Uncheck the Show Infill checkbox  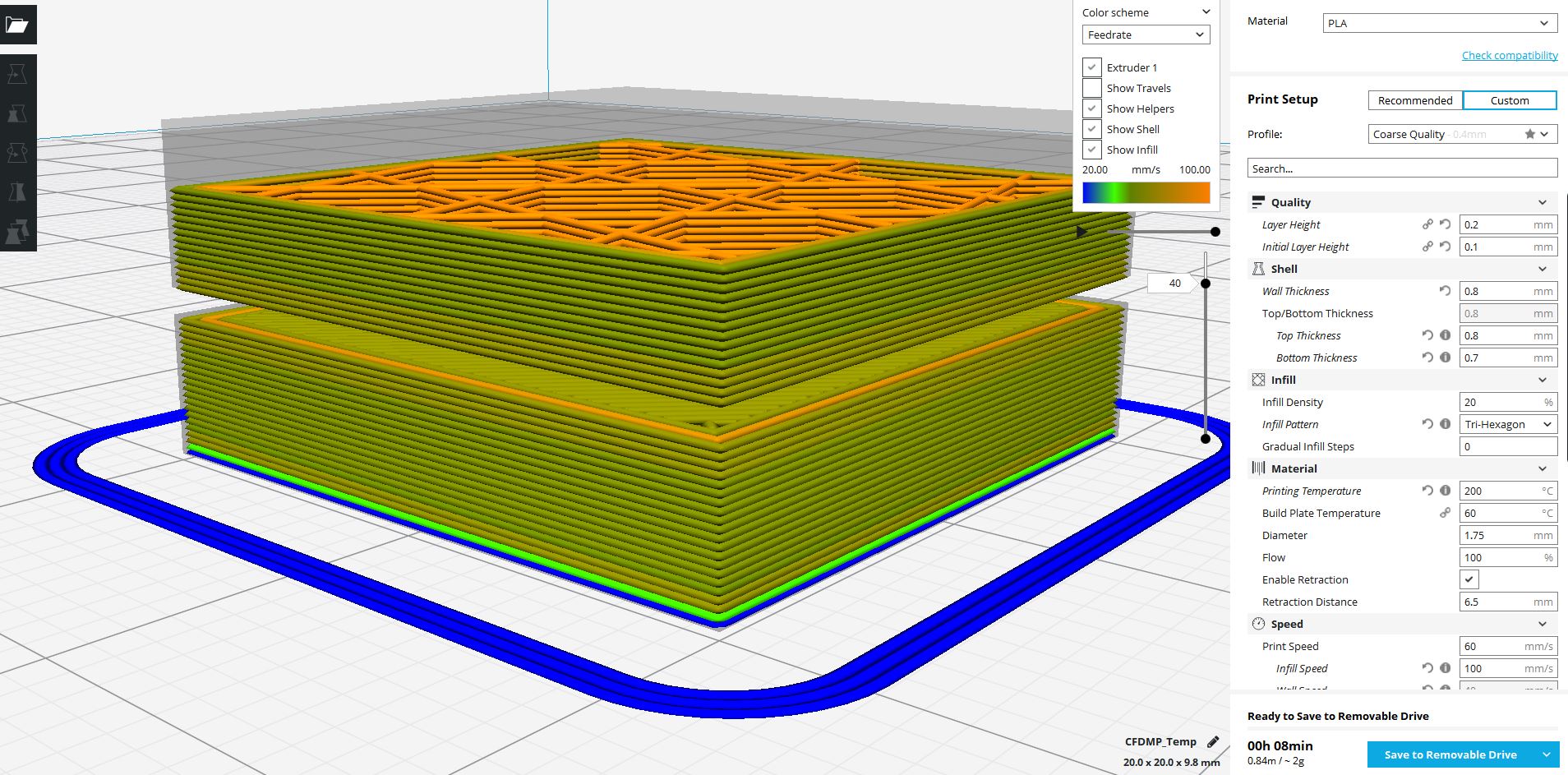[1092, 150]
